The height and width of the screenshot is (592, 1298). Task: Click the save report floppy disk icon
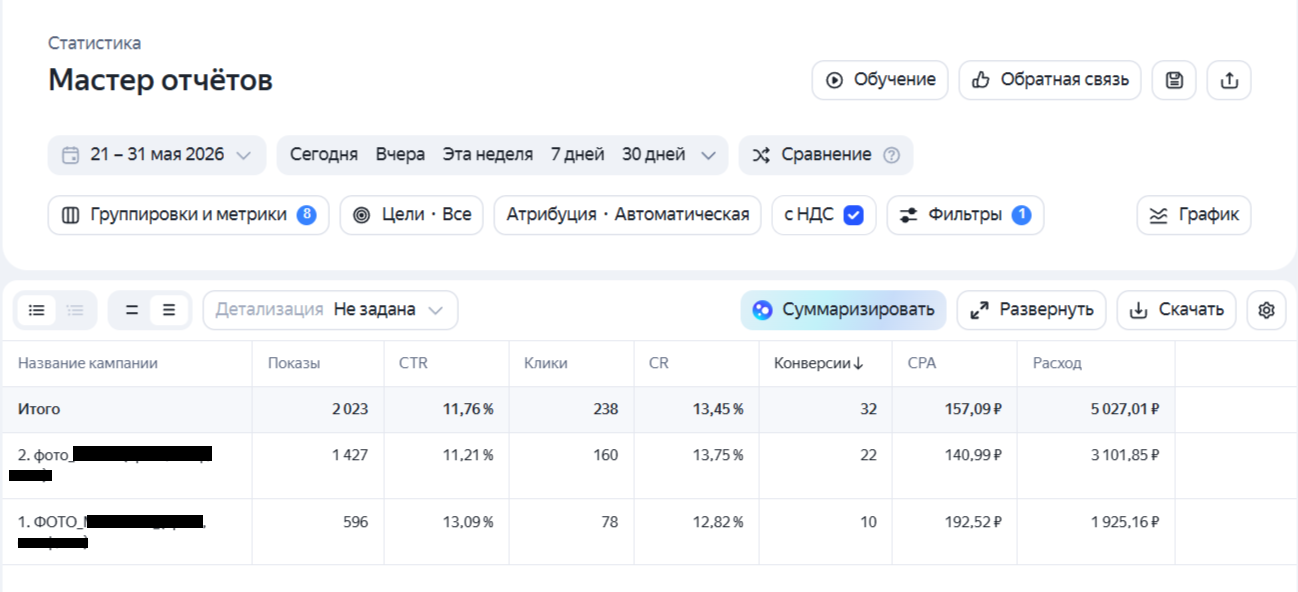tap(1174, 80)
